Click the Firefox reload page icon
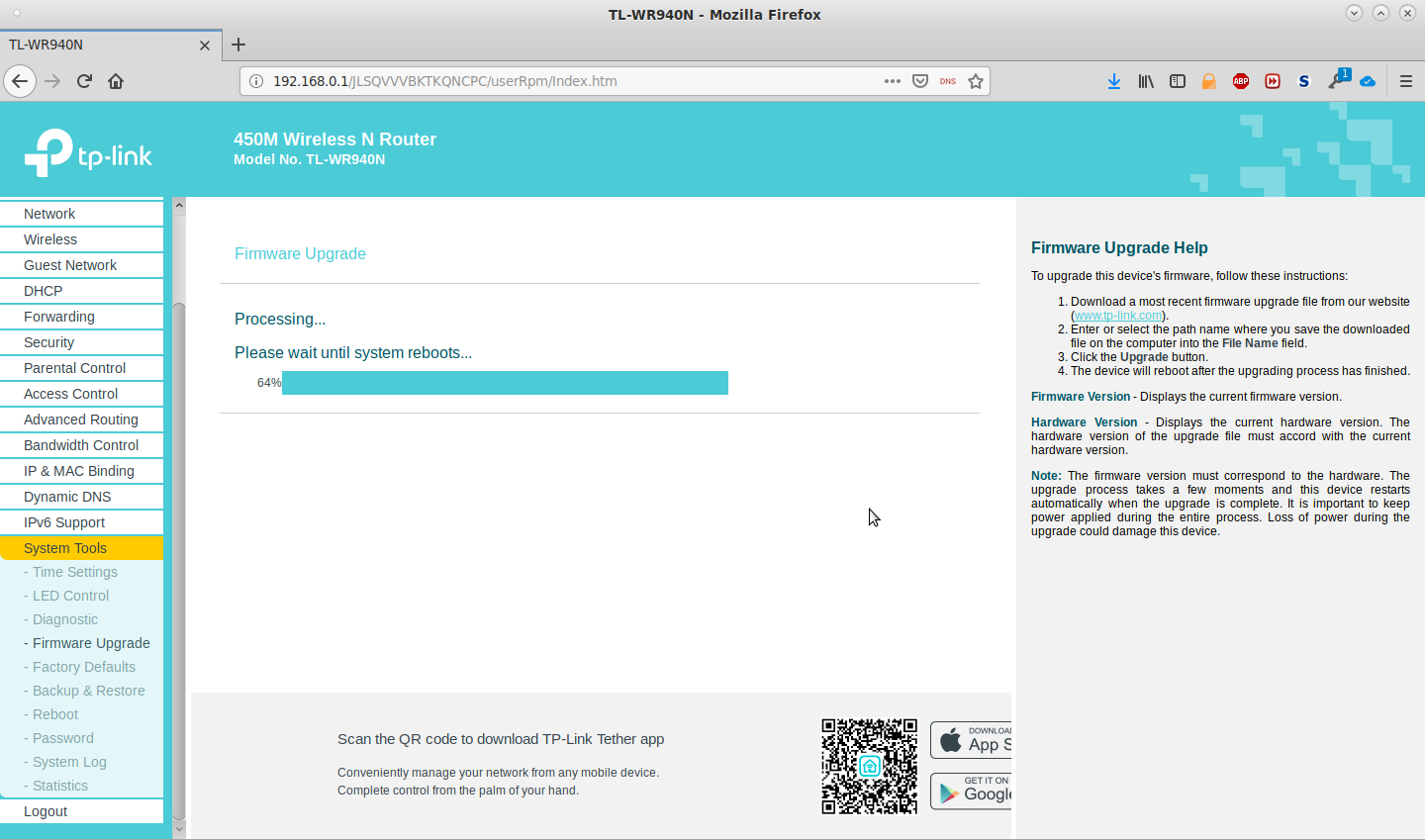This screenshot has height=840, width=1425. pyautogui.click(x=84, y=81)
